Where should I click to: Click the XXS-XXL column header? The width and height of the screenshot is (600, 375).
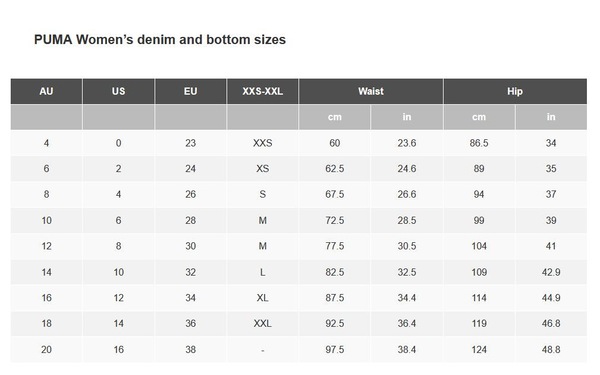pos(262,91)
